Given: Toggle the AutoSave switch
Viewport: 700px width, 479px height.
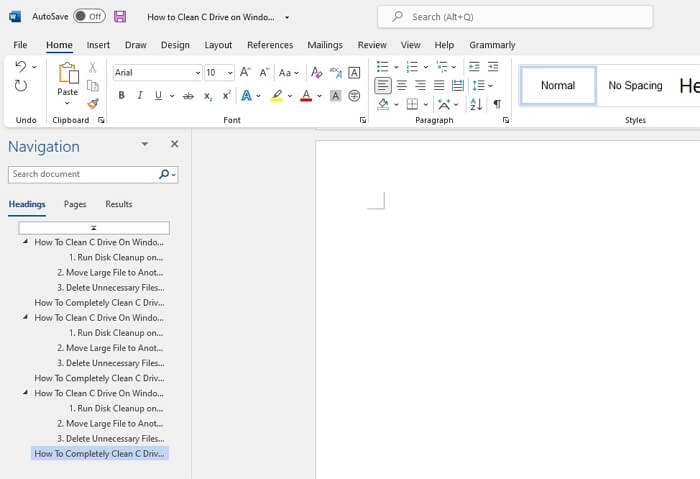Looking at the screenshot, I should click(x=89, y=17).
